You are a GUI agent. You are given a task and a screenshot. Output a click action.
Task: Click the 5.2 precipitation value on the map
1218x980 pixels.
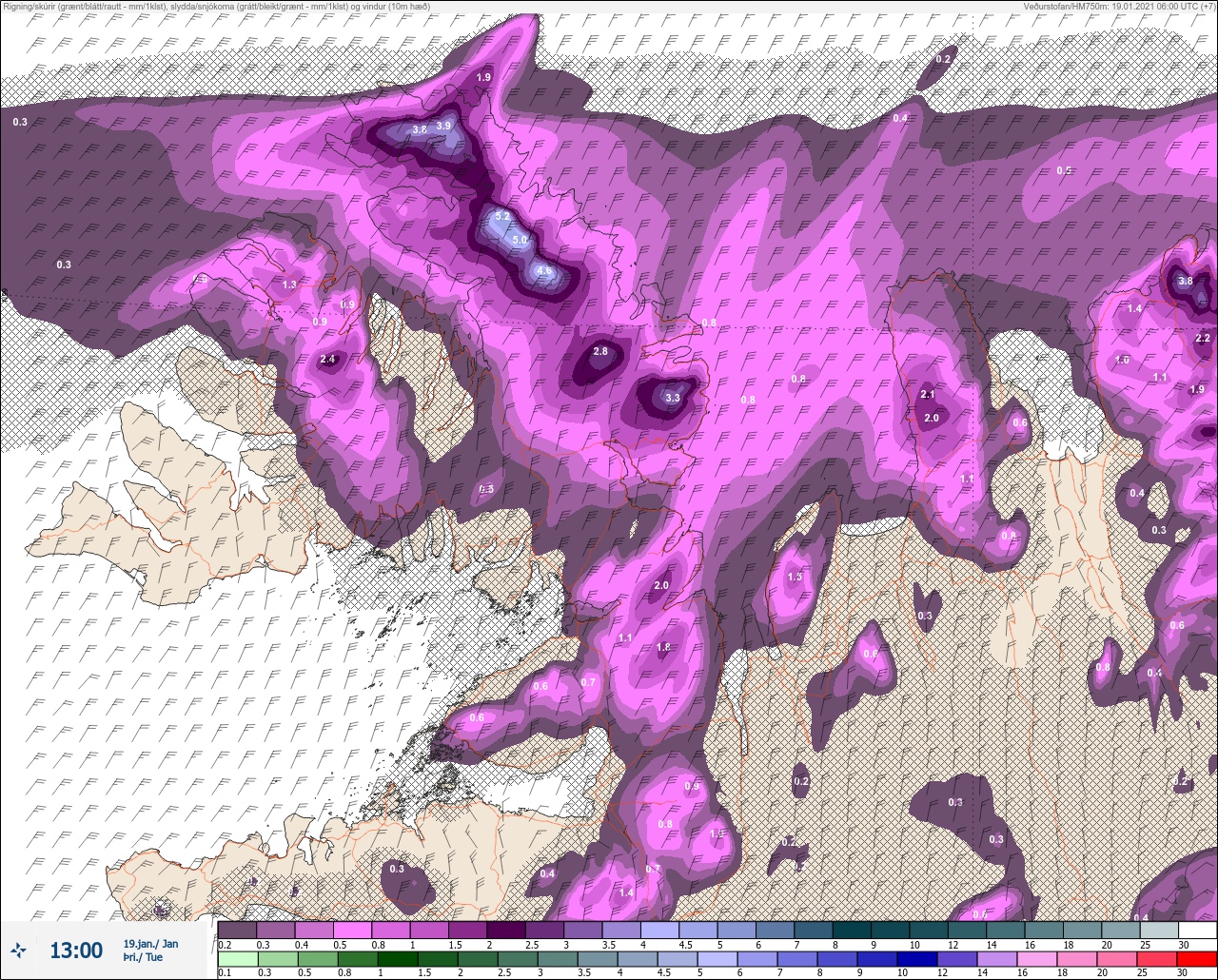pyautogui.click(x=503, y=218)
